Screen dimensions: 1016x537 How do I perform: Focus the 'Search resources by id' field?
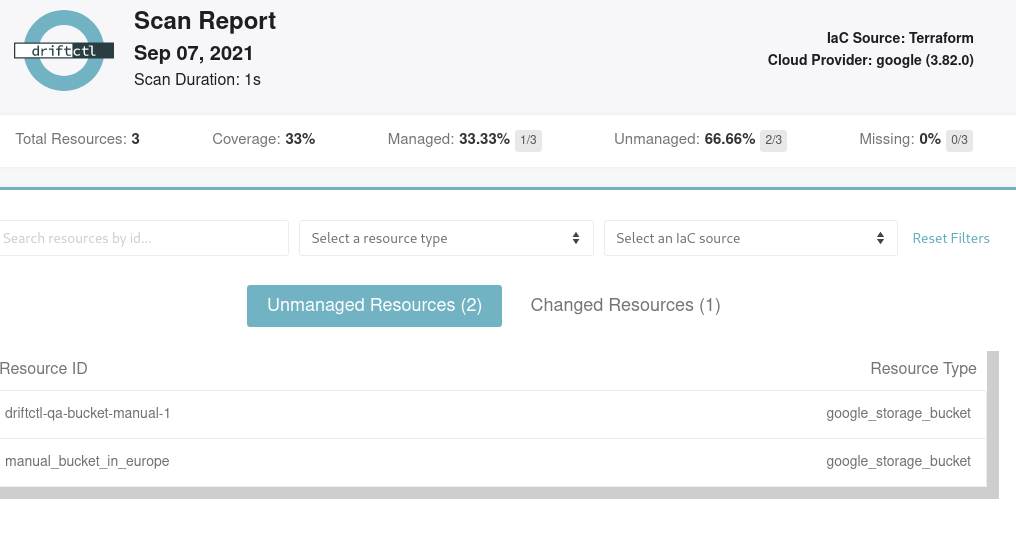[143, 238]
